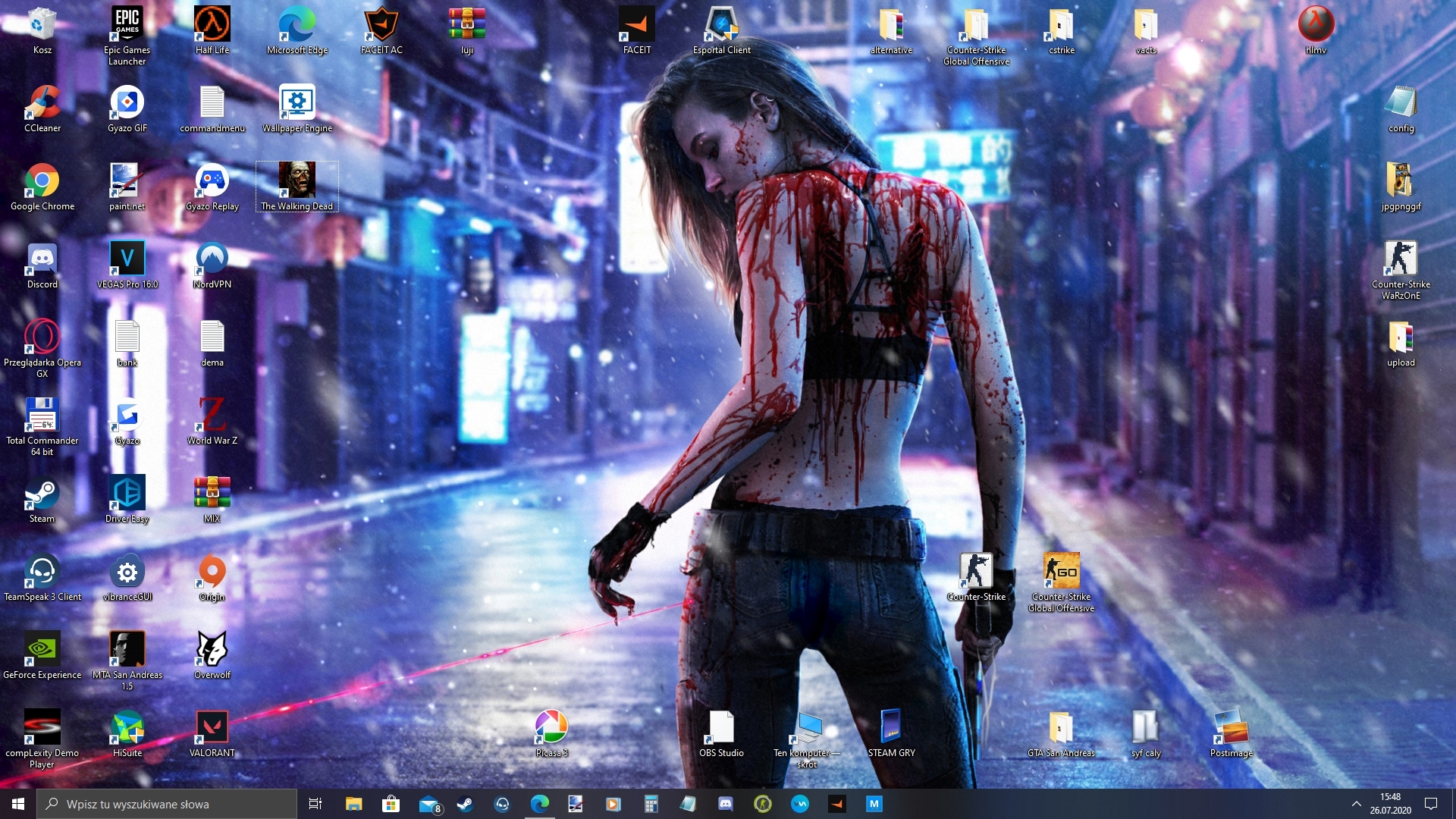Select MTA San Andreas 1.5 icon

click(x=127, y=661)
